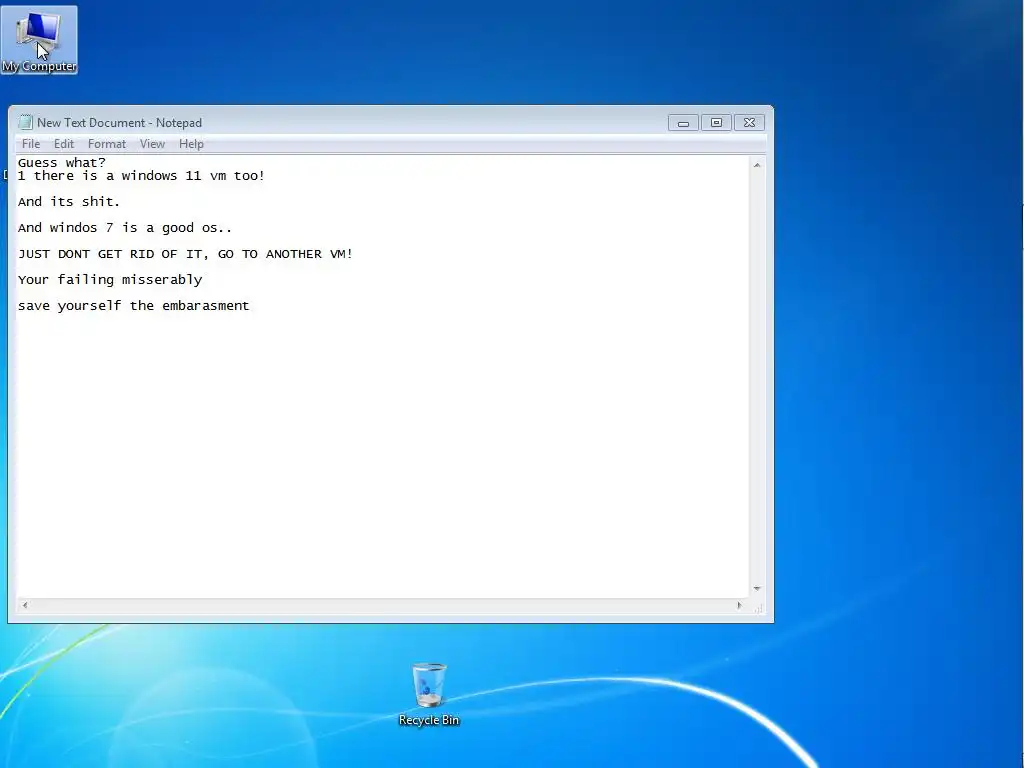Viewport: 1024px width, 768px height.
Task: Open the Help menu in Notepad
Action: 191,144
